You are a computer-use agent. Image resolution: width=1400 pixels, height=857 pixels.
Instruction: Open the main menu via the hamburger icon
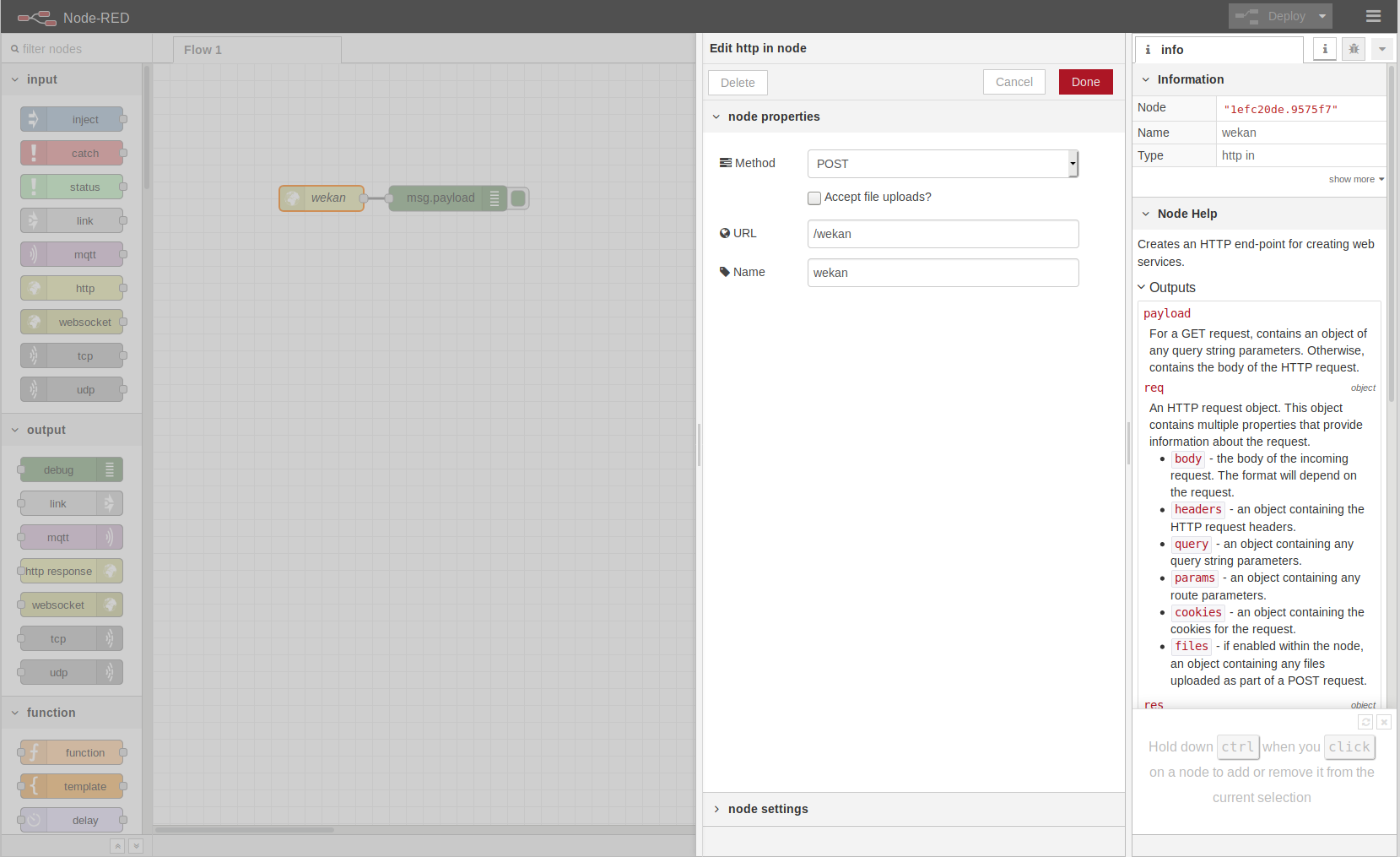(x=1373, y=16)
